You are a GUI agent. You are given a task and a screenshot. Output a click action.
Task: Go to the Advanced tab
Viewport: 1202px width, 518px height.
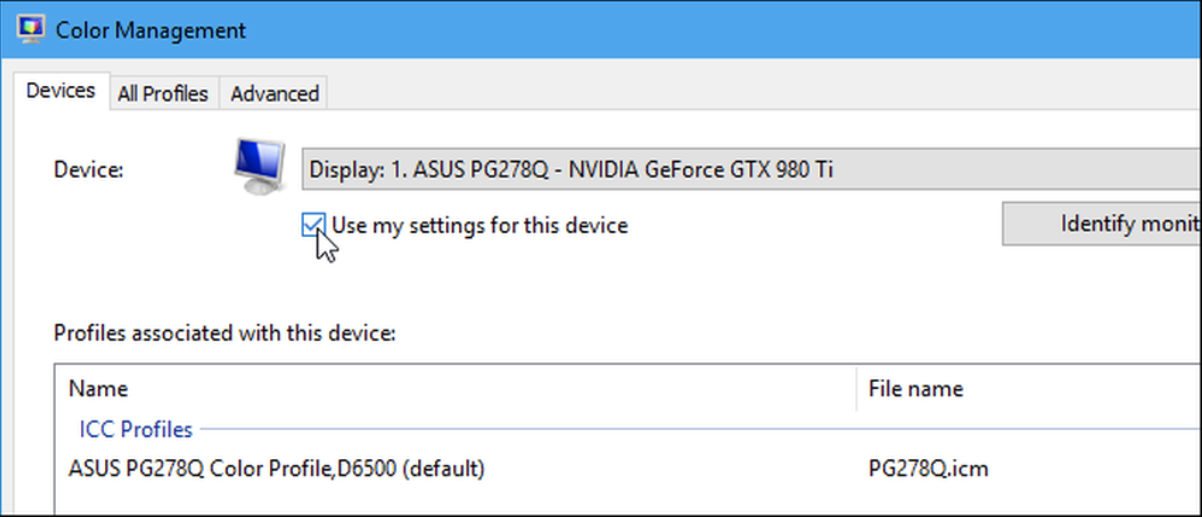pos(274,94)
